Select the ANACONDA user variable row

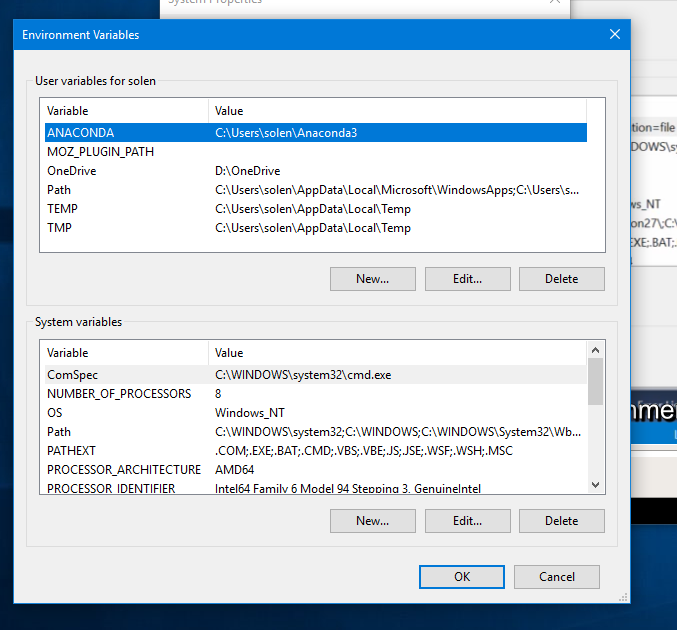click(x=316, y=133)
